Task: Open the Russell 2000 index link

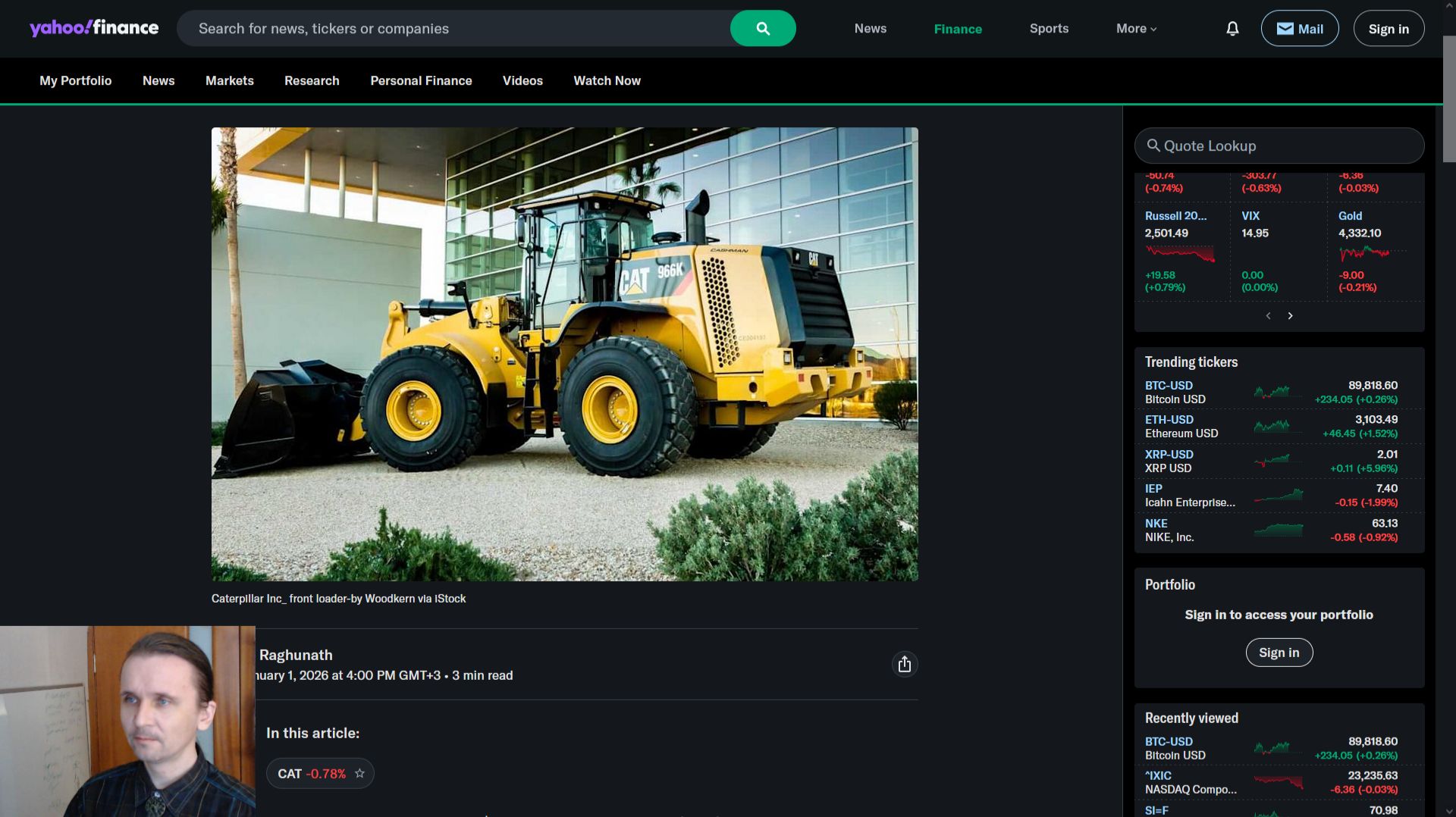Action: pos(1175,216)
